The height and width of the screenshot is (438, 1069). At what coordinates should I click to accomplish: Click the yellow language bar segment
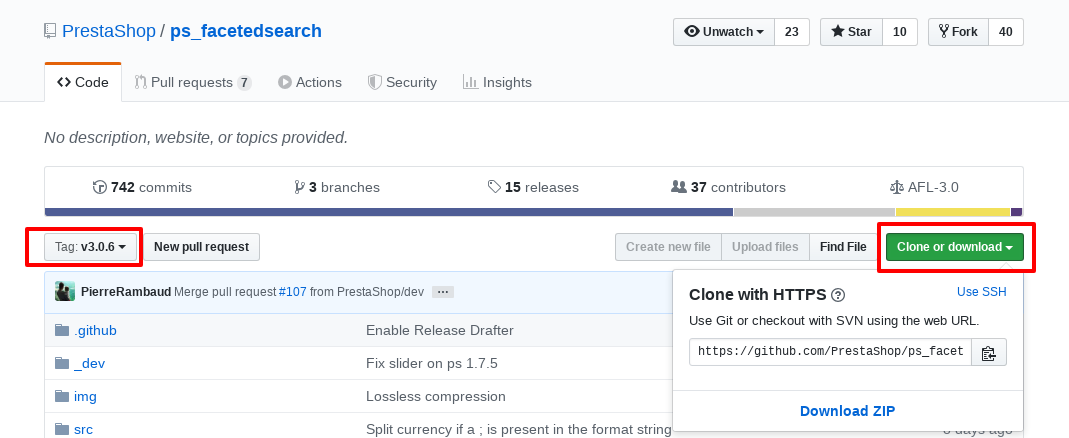[x=952, y=212]
